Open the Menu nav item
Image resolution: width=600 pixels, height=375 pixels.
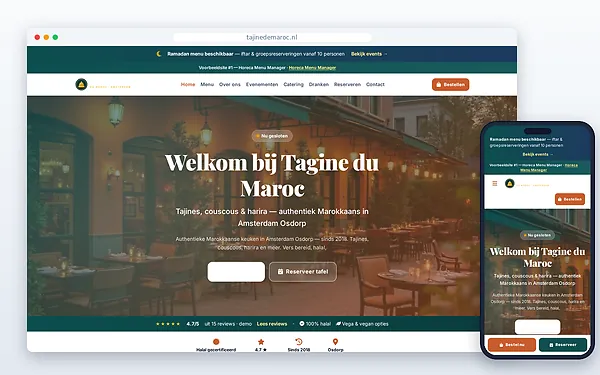207,85
